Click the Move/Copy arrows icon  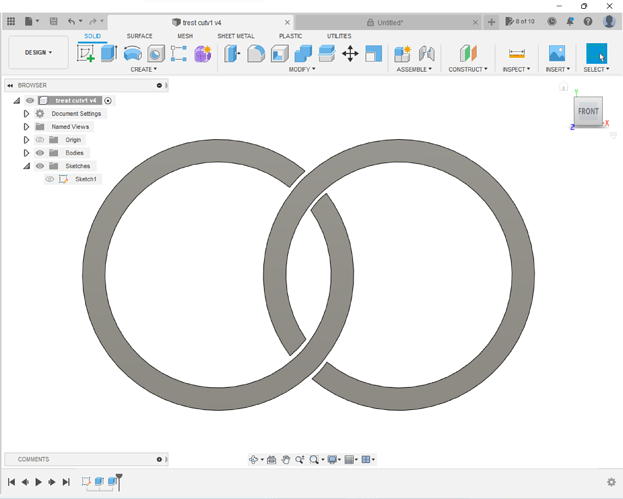point(350,54)
